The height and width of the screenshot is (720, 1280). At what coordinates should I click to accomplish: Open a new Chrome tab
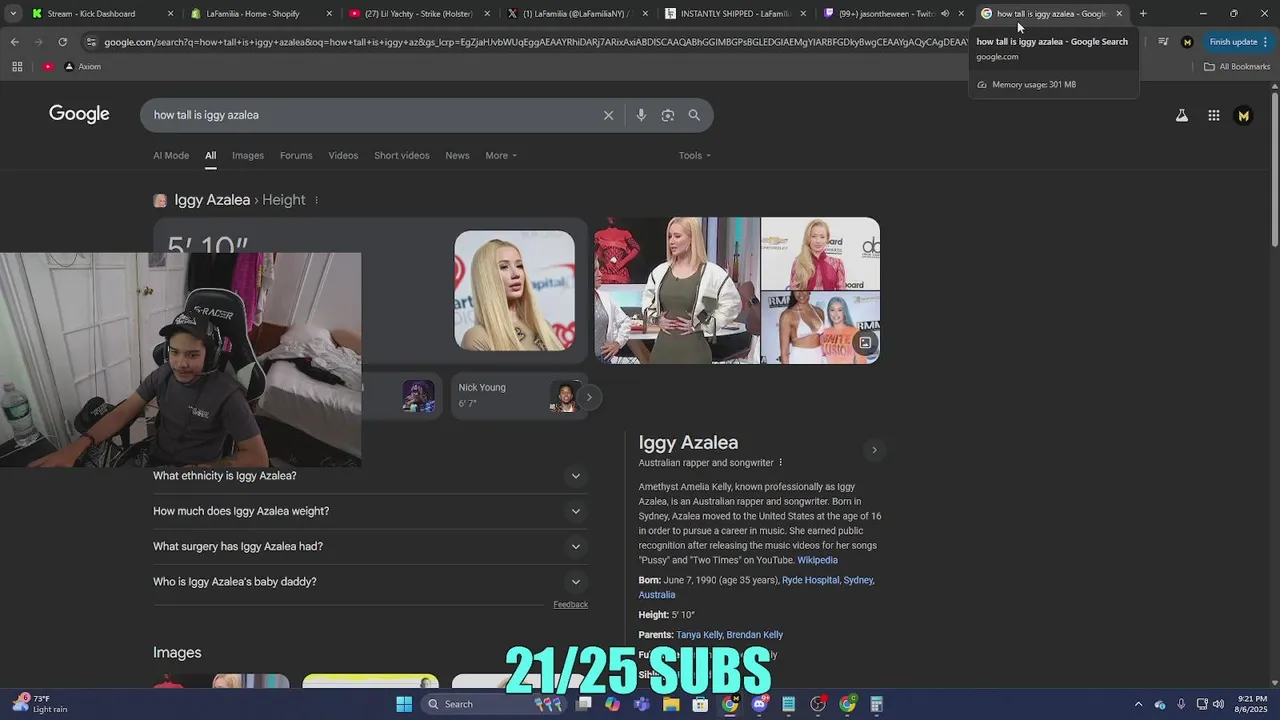point(1143,14)
